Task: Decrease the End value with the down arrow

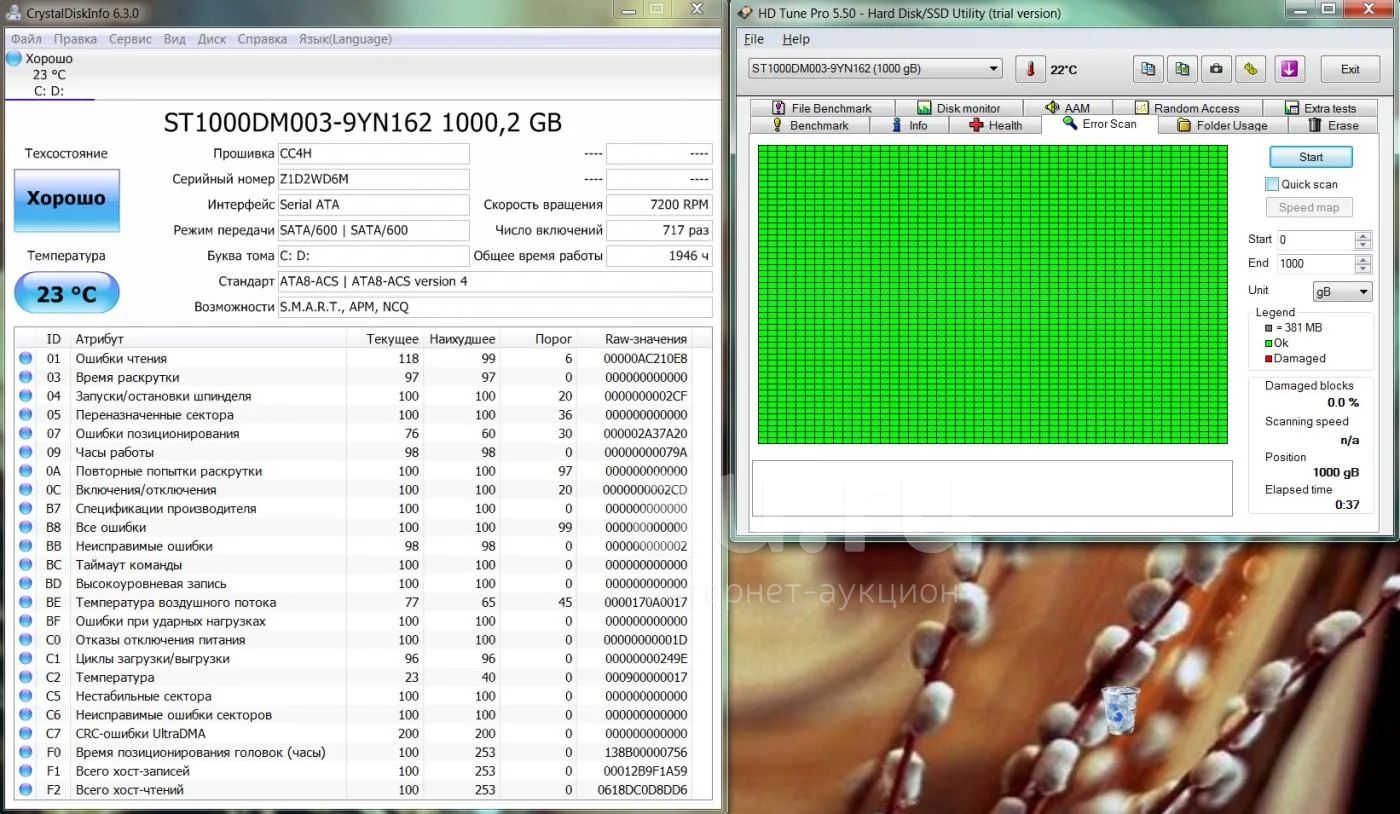Action: pyautogui.click(x=1363, y=269)
